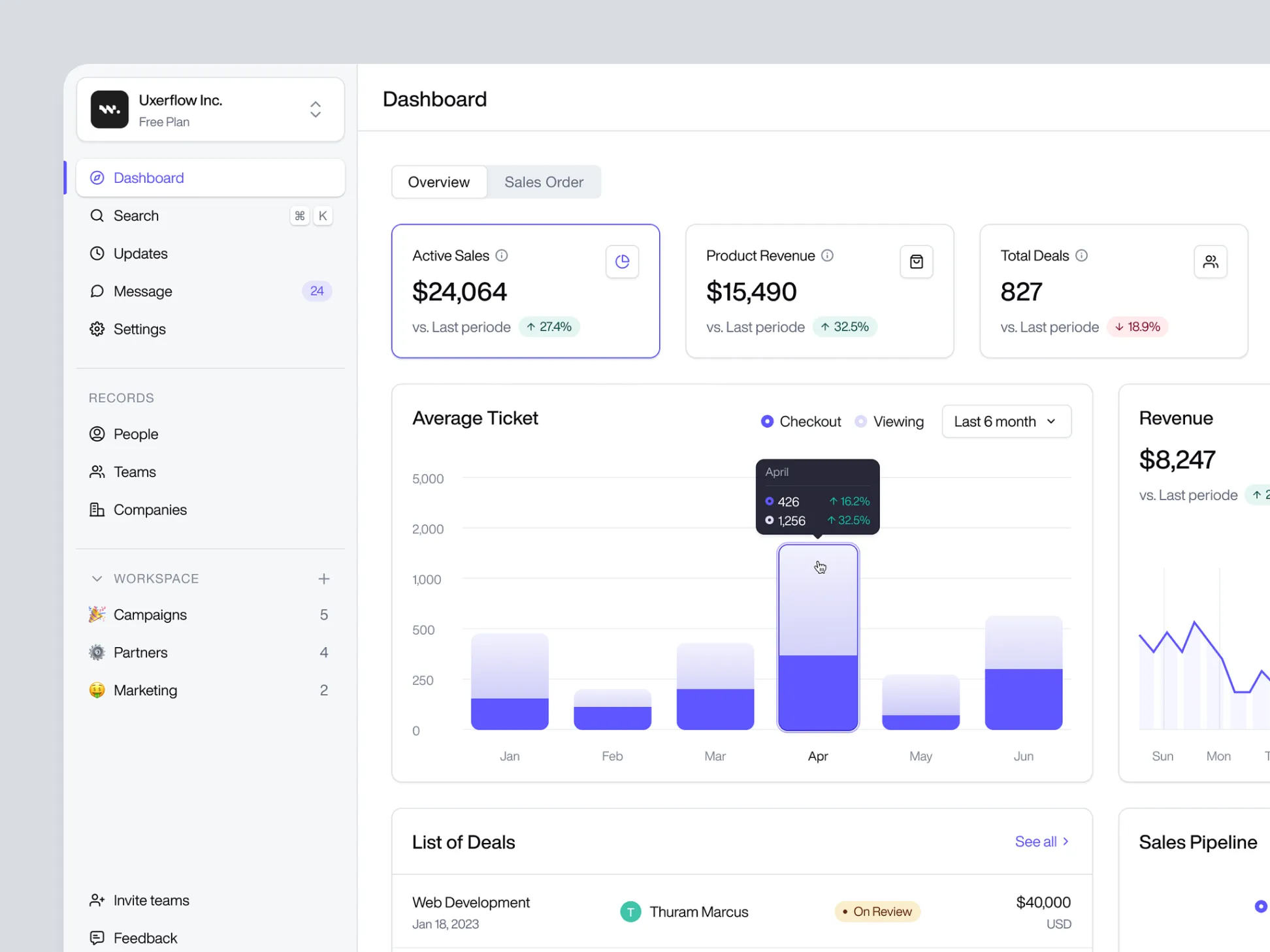Viewport: 1270px width, 952px height.
Task: Open the Companies record icon
Action: pos(97,509)
